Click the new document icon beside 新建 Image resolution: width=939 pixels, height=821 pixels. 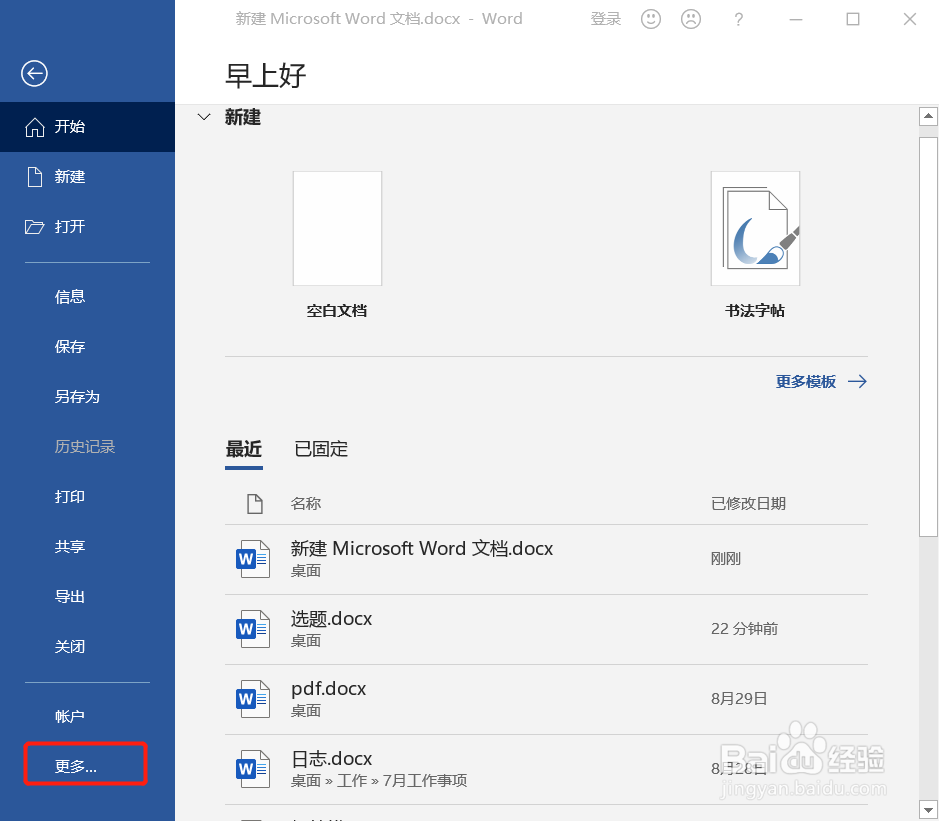coord(35,177)
